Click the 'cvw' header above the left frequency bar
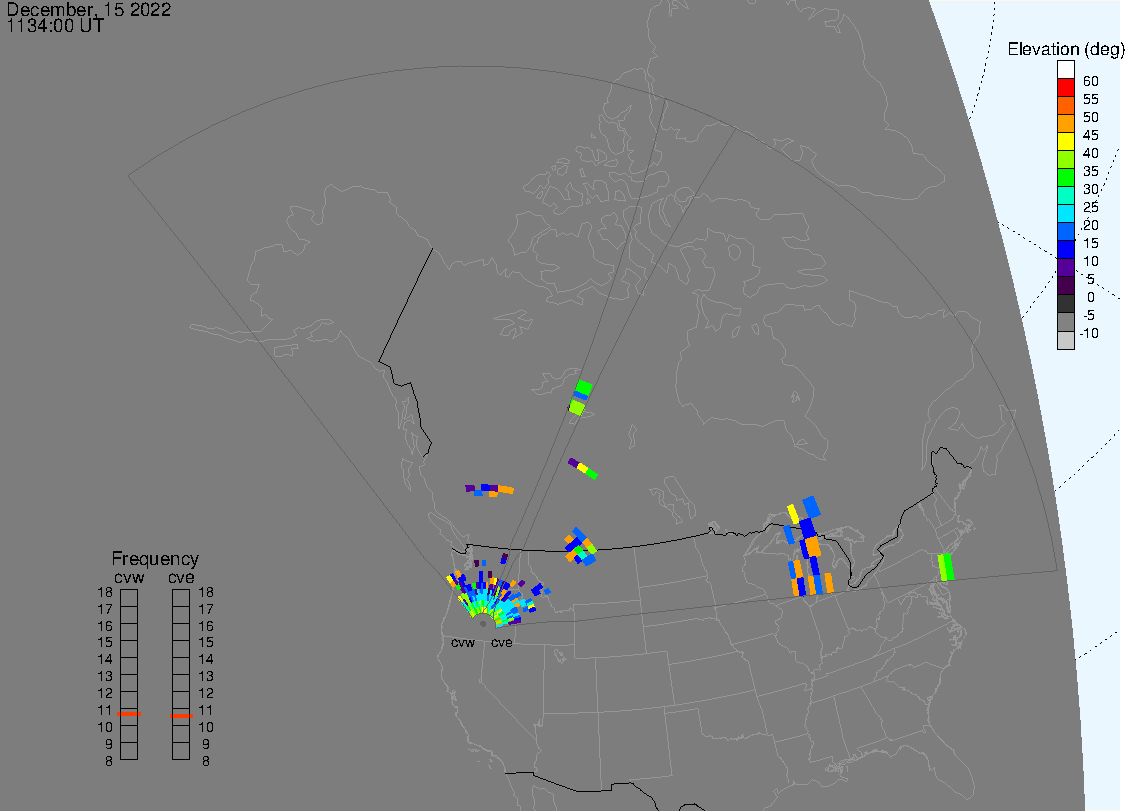The image size is (1125, 811). [129, 578]
